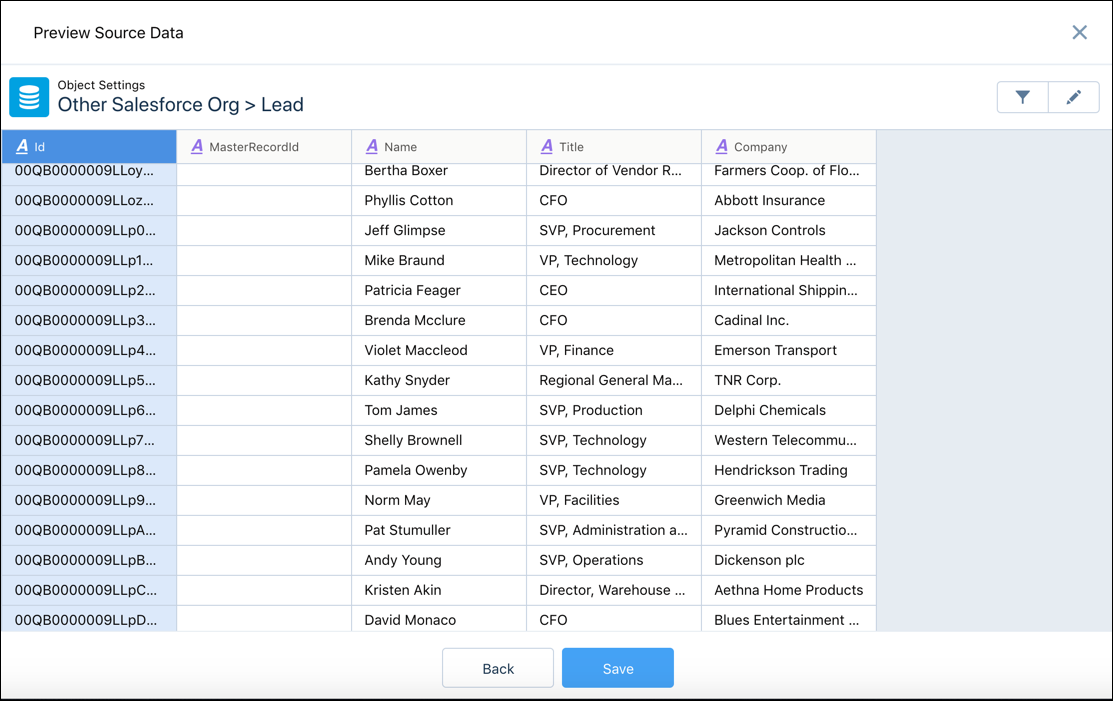The width and height of the screenshot is (1113, 701).
Task: Select the Company column header
Action: 788,146
